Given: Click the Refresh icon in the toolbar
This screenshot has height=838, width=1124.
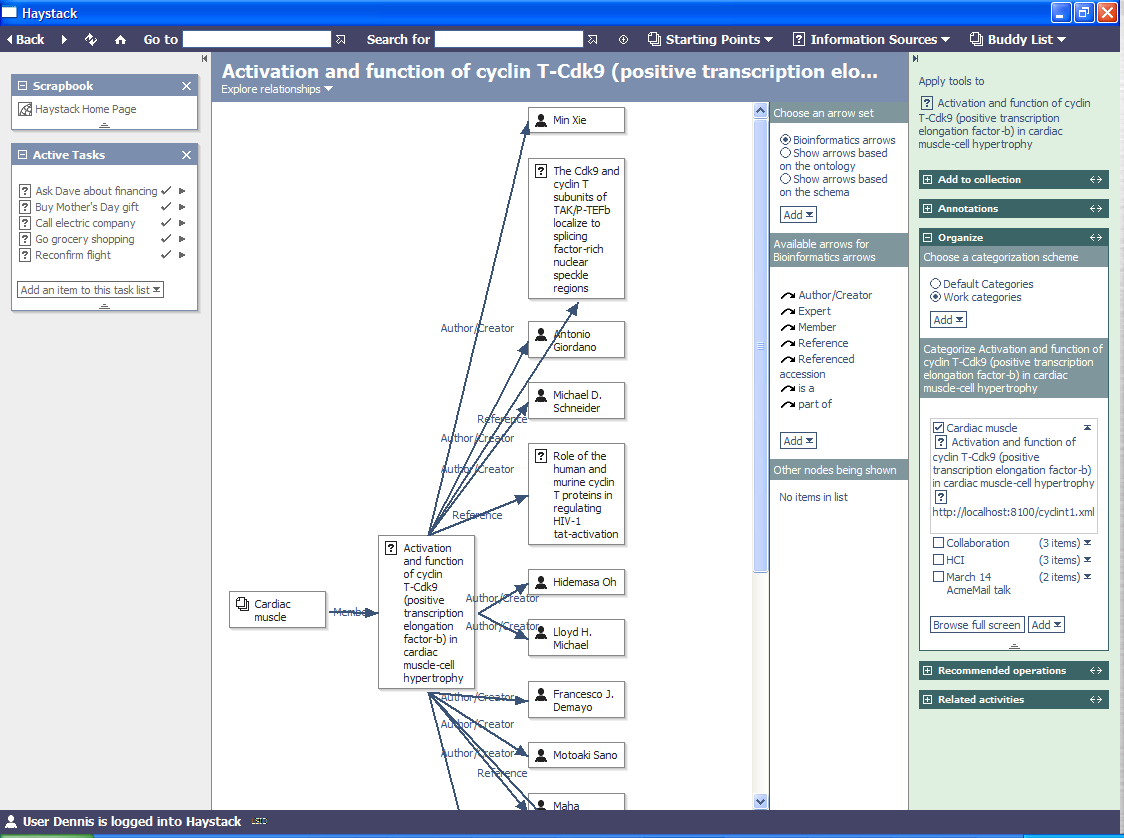Looking at the screenshot, I should pos(91,40).
